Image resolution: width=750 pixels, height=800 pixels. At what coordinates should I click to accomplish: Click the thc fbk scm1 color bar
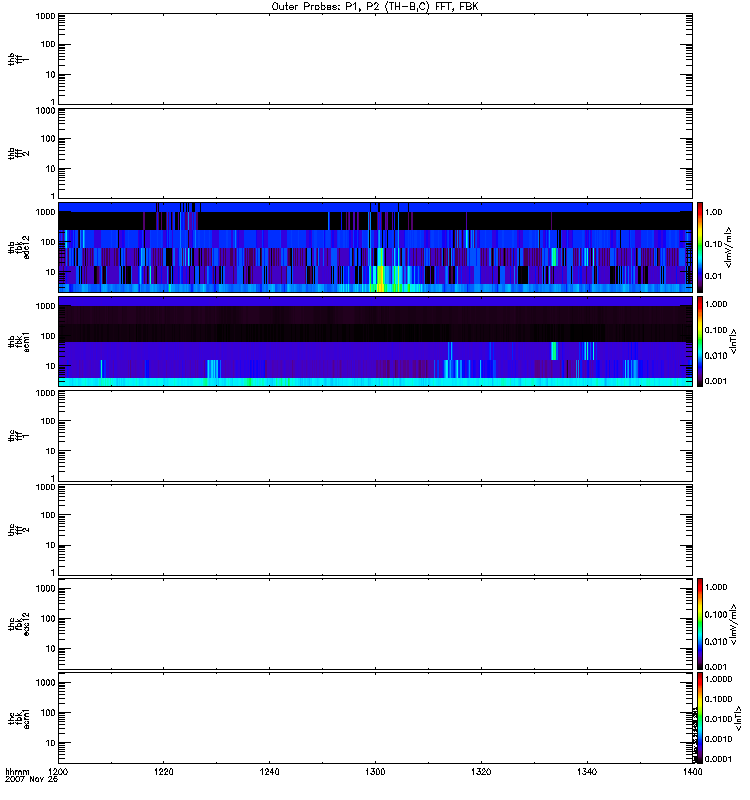[701, 718]
